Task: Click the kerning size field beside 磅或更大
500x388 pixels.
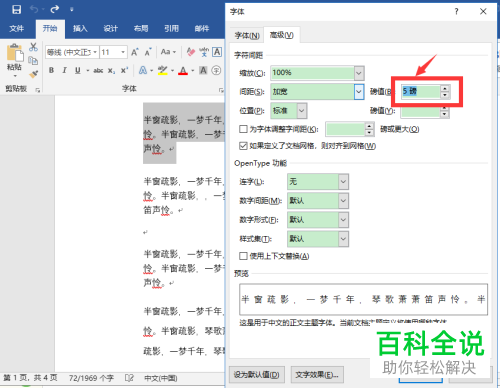Action: [x=345, y=129]
